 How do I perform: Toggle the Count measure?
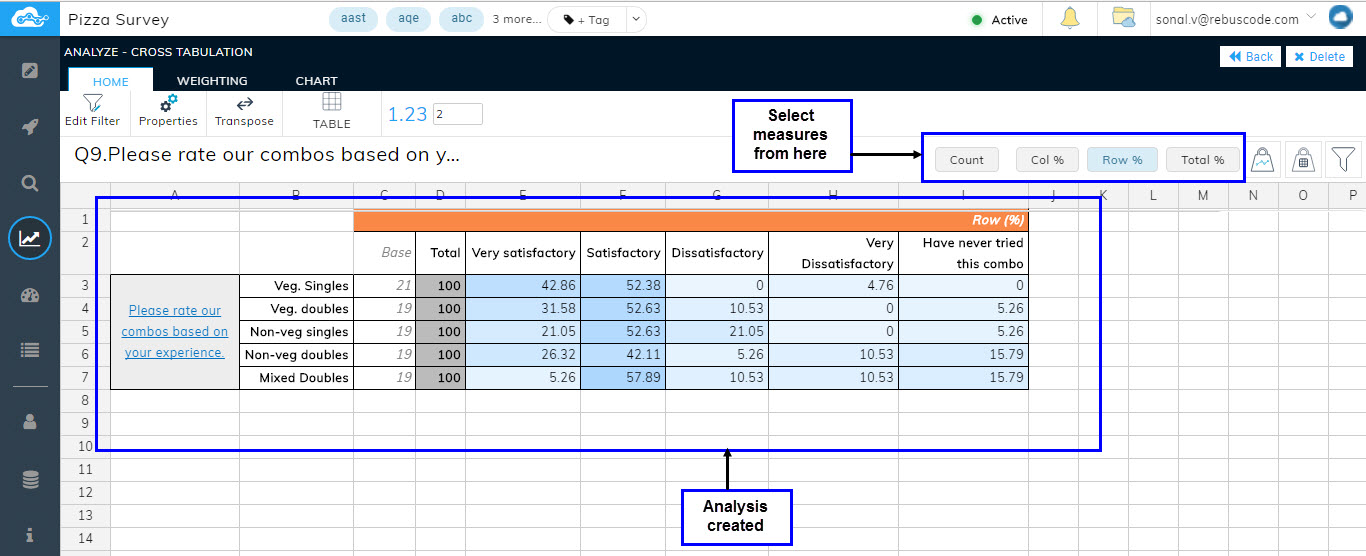coord(967,159)
